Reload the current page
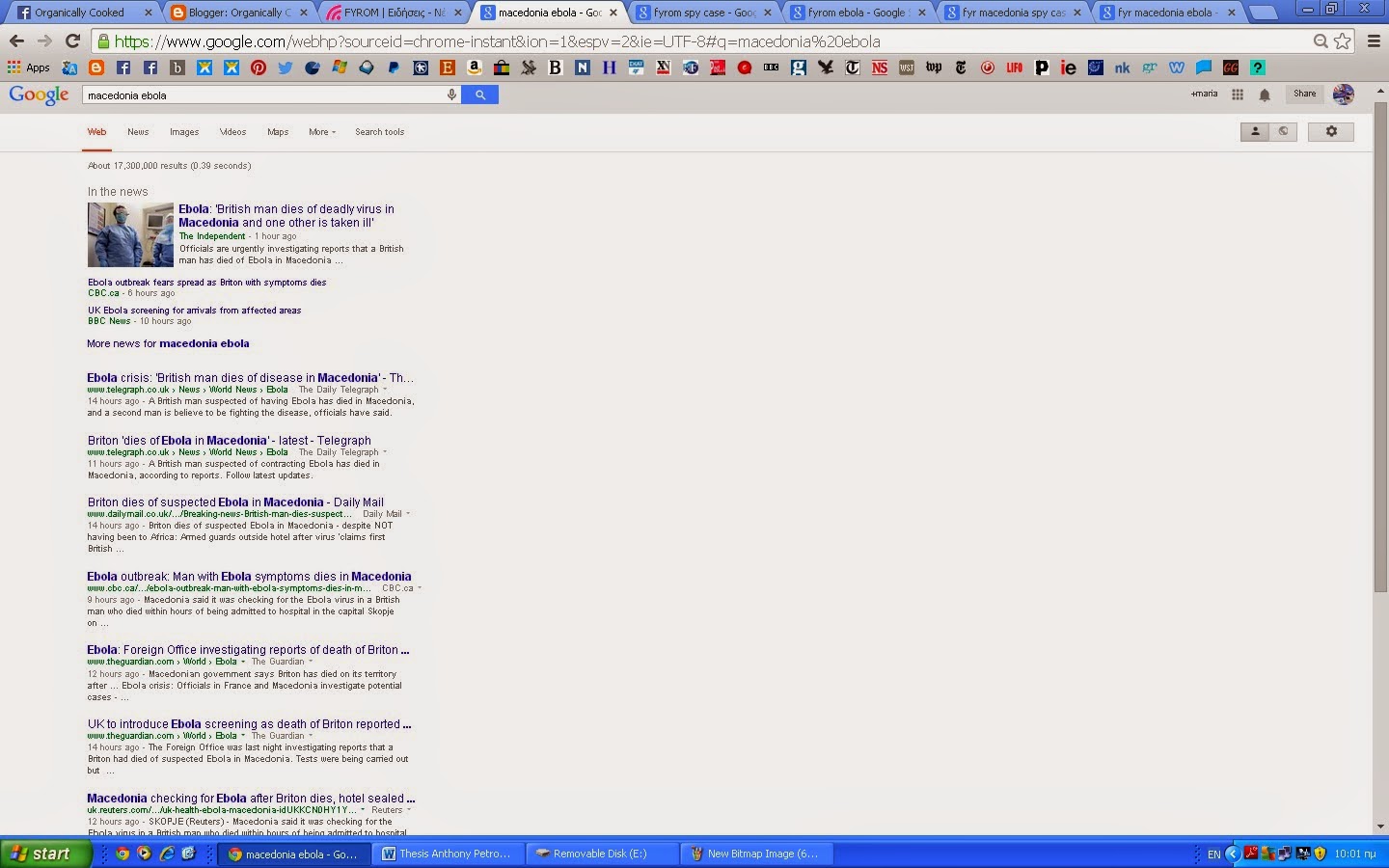Image resolution: width=1389 pixels, height=868 pixels. point(72,41)
